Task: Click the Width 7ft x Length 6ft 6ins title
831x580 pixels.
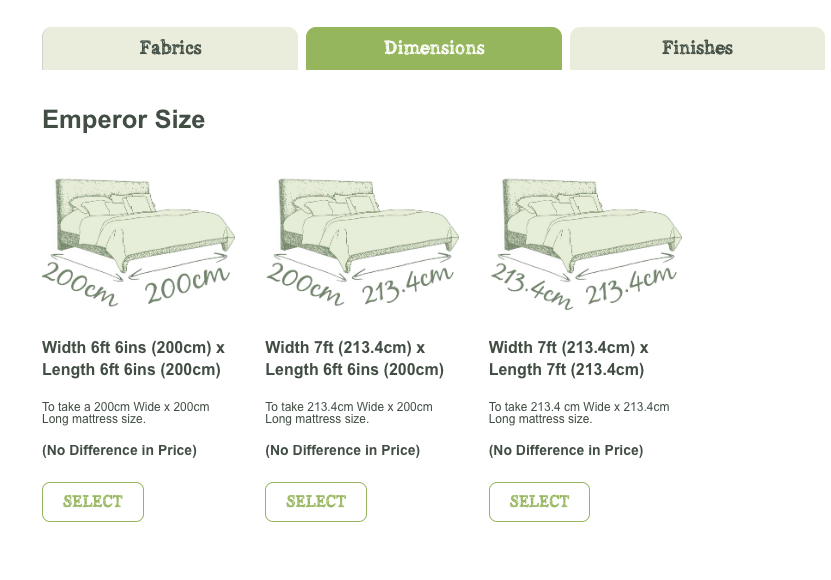Action: click(354, 359)
